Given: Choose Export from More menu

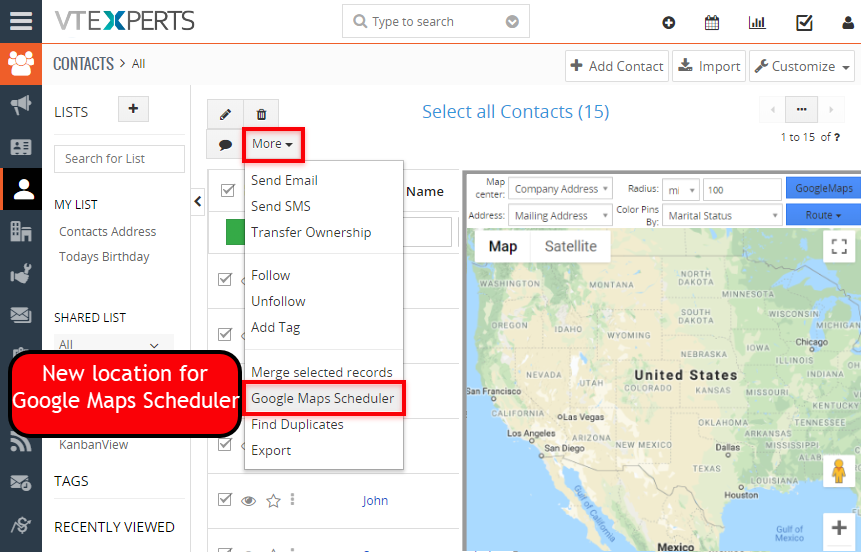Looking at the screenshot, I should click(x=271, y=450).
